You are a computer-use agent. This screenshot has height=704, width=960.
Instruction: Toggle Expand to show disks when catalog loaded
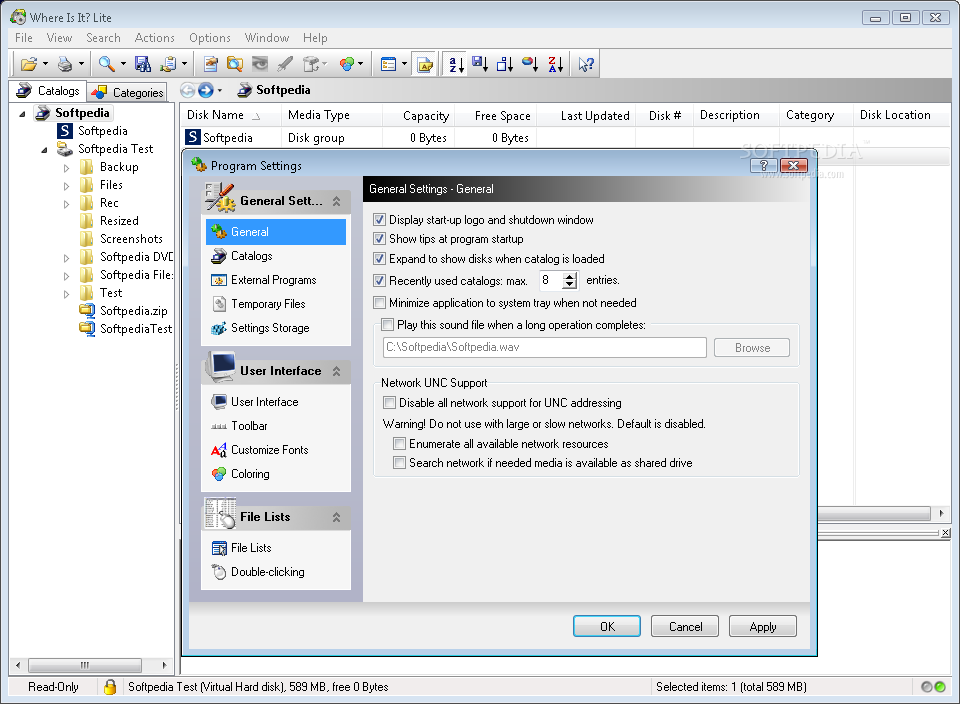pos(380,258)
